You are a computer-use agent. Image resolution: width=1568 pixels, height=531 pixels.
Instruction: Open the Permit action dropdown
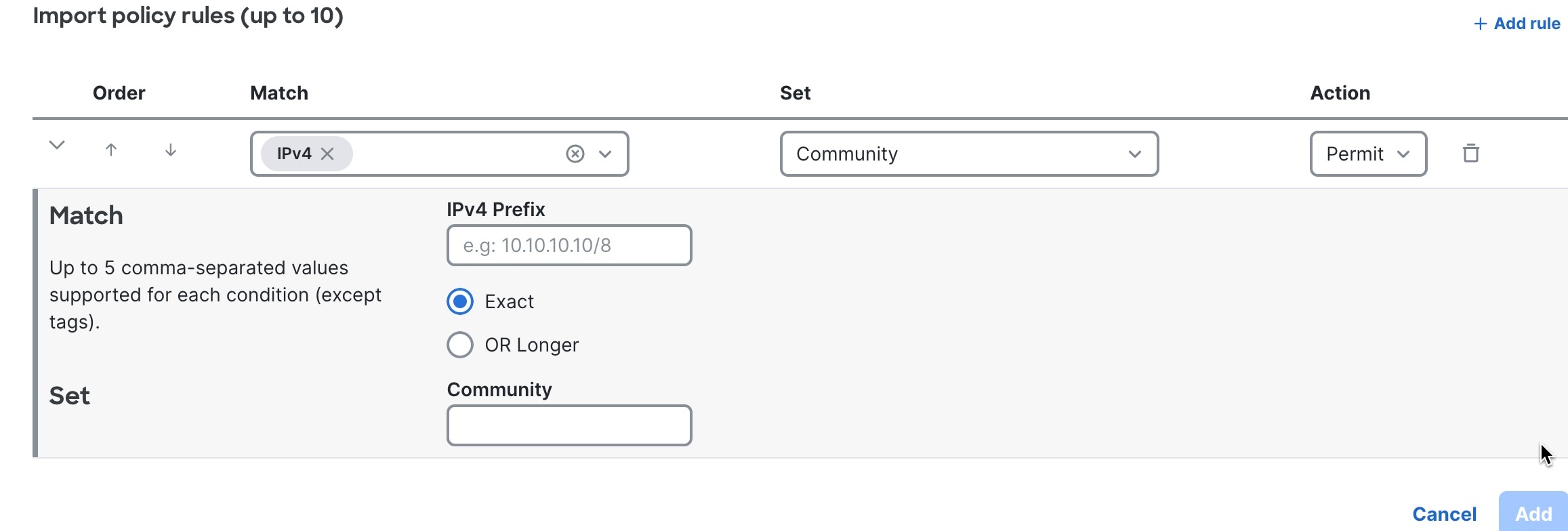coord(1368,154)
